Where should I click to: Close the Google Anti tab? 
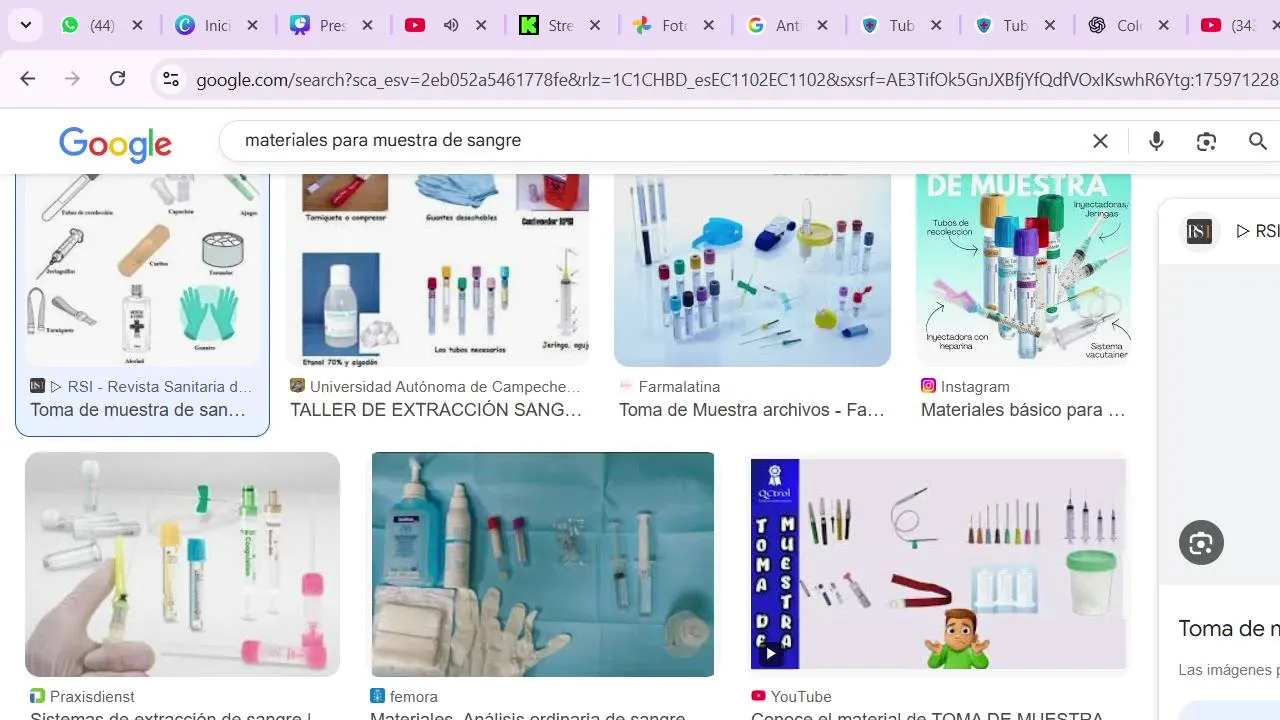(x=823, y=25)
